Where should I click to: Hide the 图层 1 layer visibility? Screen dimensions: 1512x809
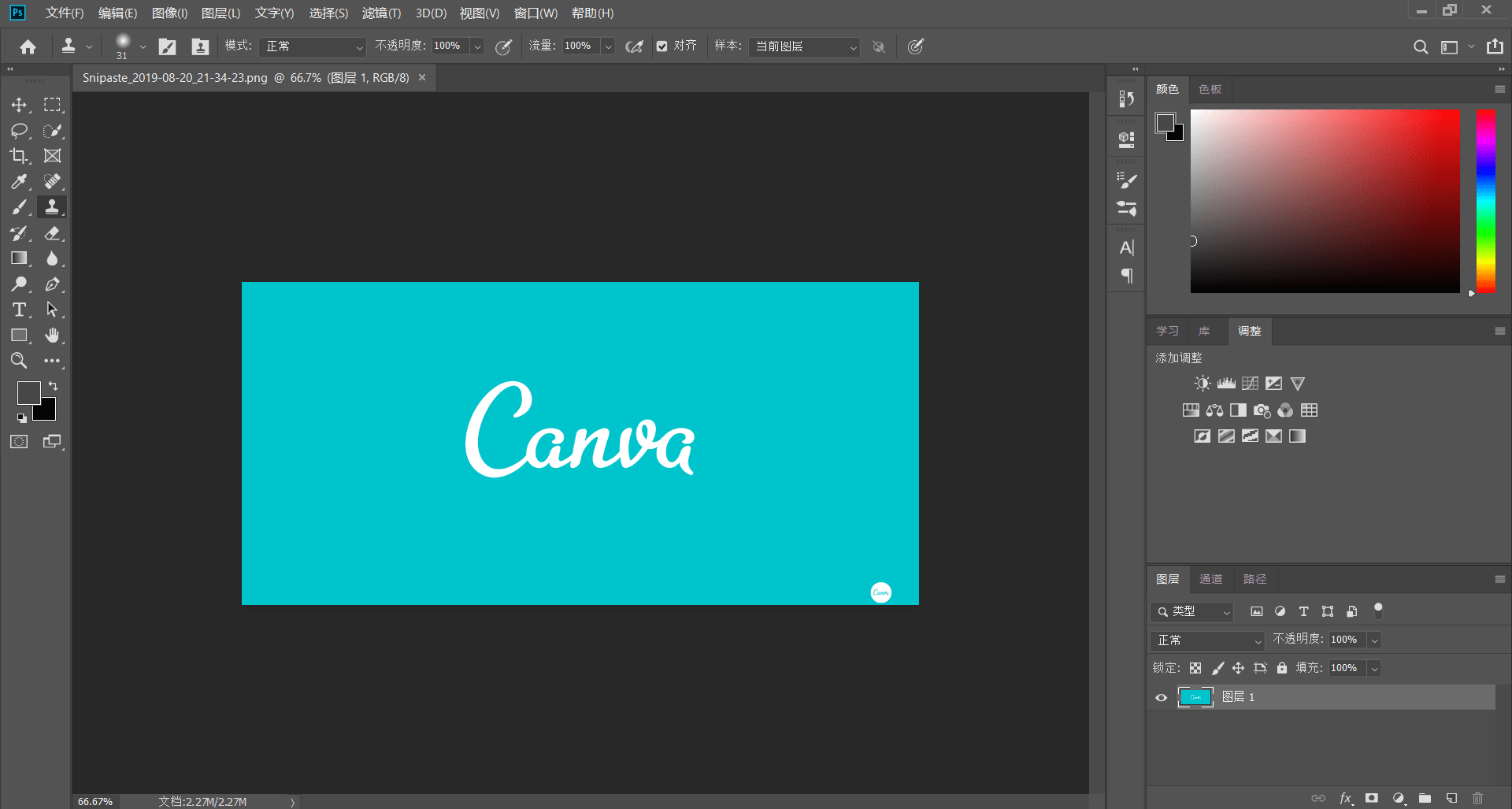point(1161,697)
